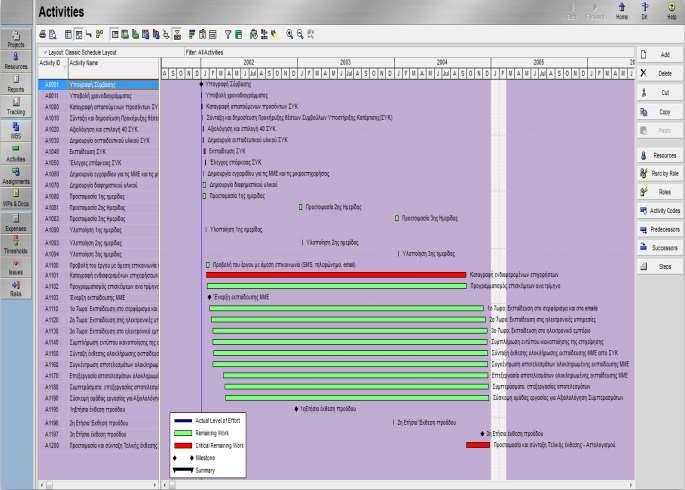685x490 pixels.
Task: Select activity row A0001
Action: click(x=99, y=84)
